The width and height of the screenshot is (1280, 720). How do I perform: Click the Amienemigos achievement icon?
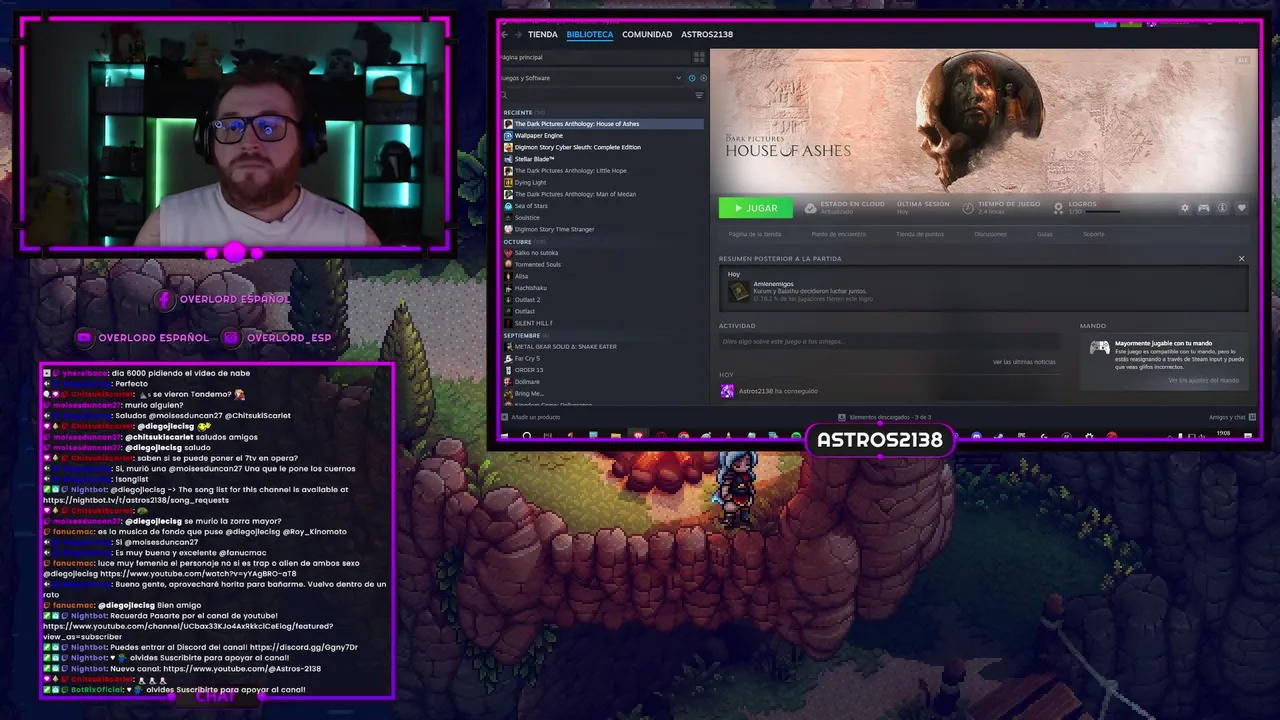[x=739, y=291]
